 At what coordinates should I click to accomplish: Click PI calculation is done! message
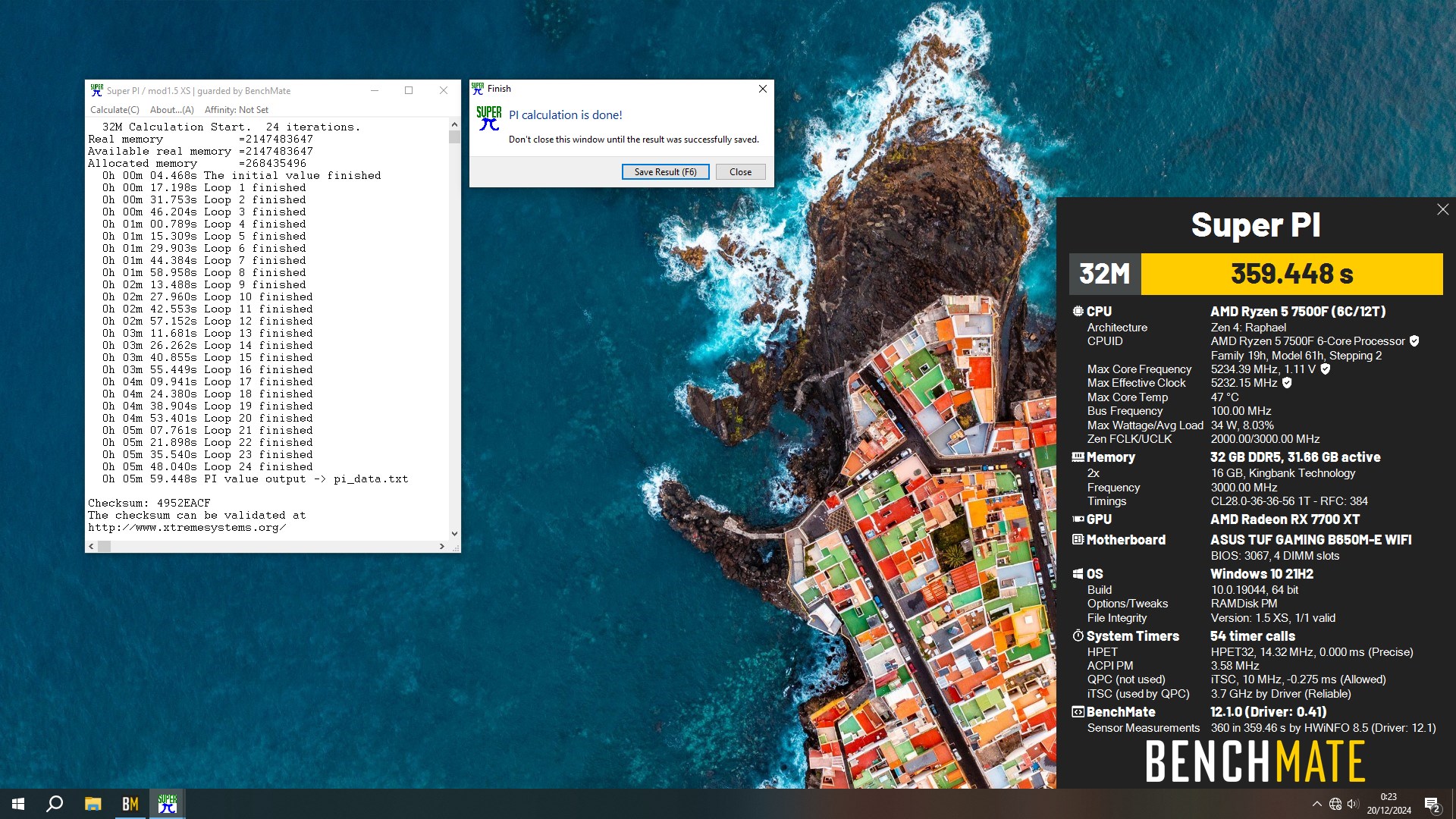(x=565, y=115)
